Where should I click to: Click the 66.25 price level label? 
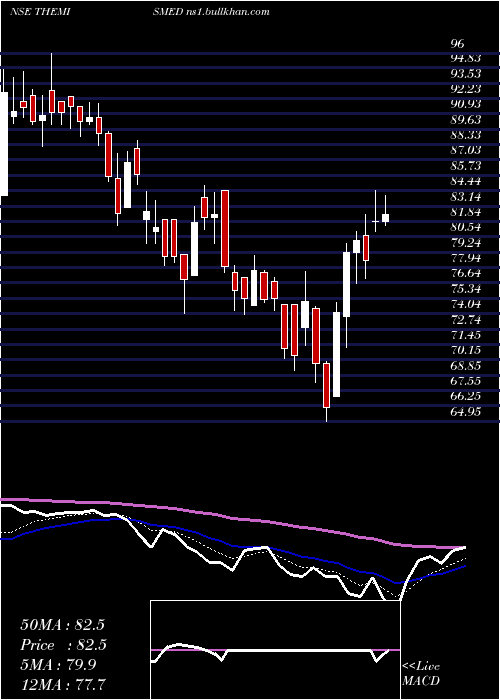click(466, 396)
